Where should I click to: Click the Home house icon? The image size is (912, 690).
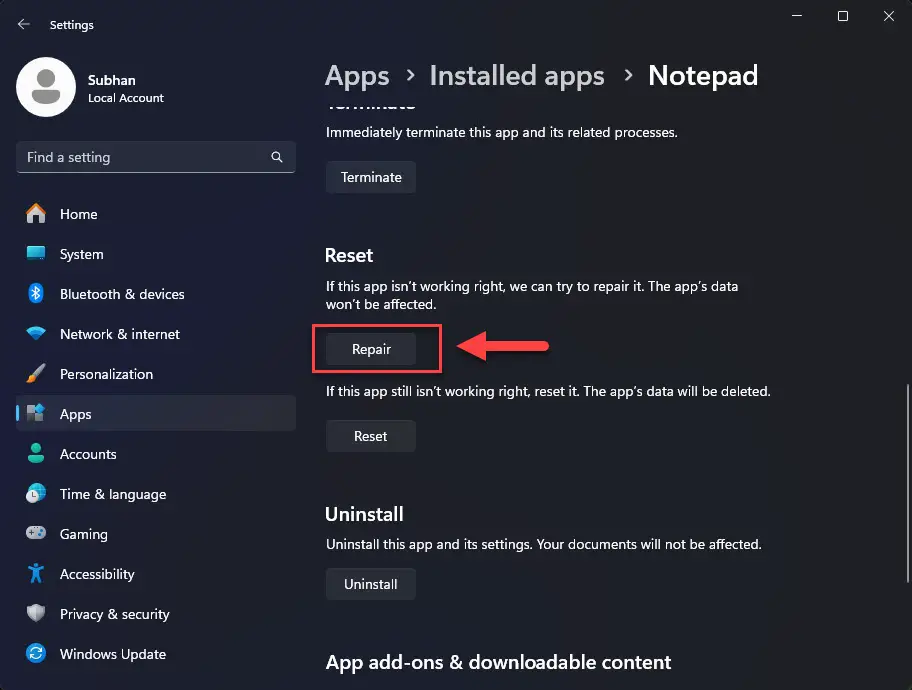(36, 214)
